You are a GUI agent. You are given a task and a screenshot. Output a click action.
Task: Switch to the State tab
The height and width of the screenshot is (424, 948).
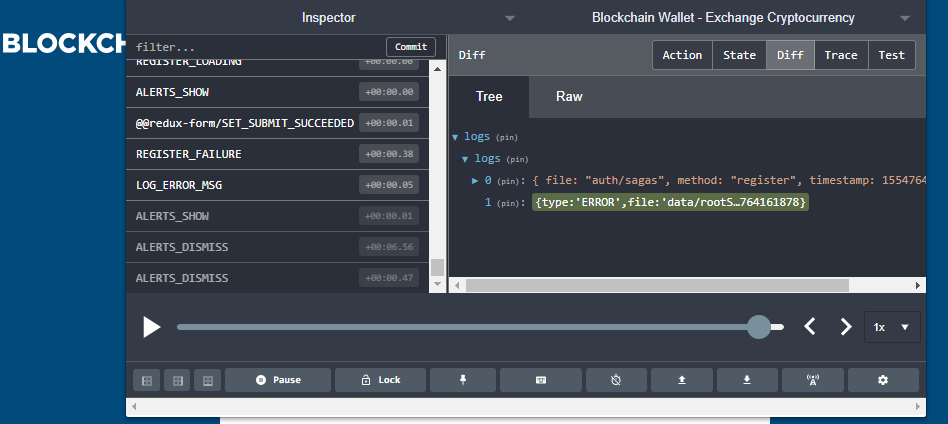pos(739,55)
